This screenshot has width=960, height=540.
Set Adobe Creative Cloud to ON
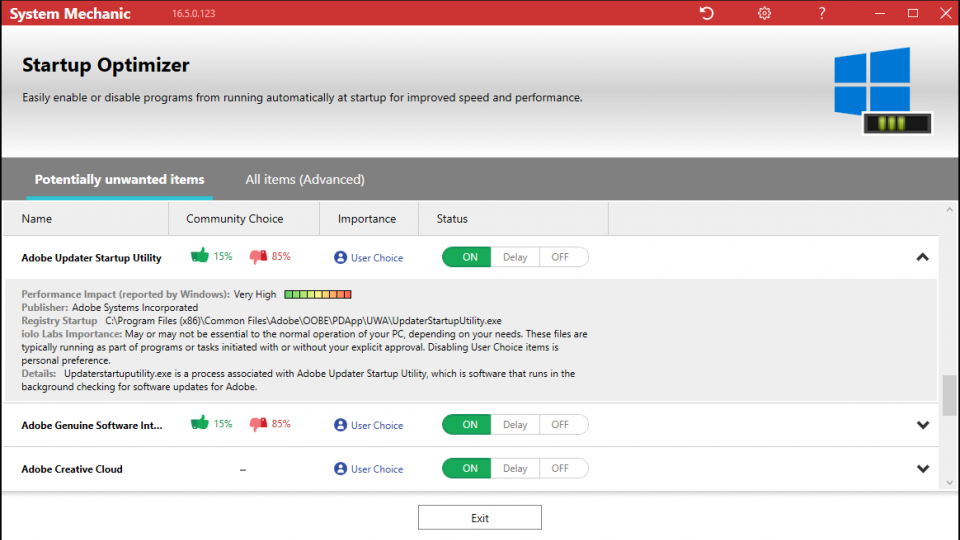[x=467, y=468]
